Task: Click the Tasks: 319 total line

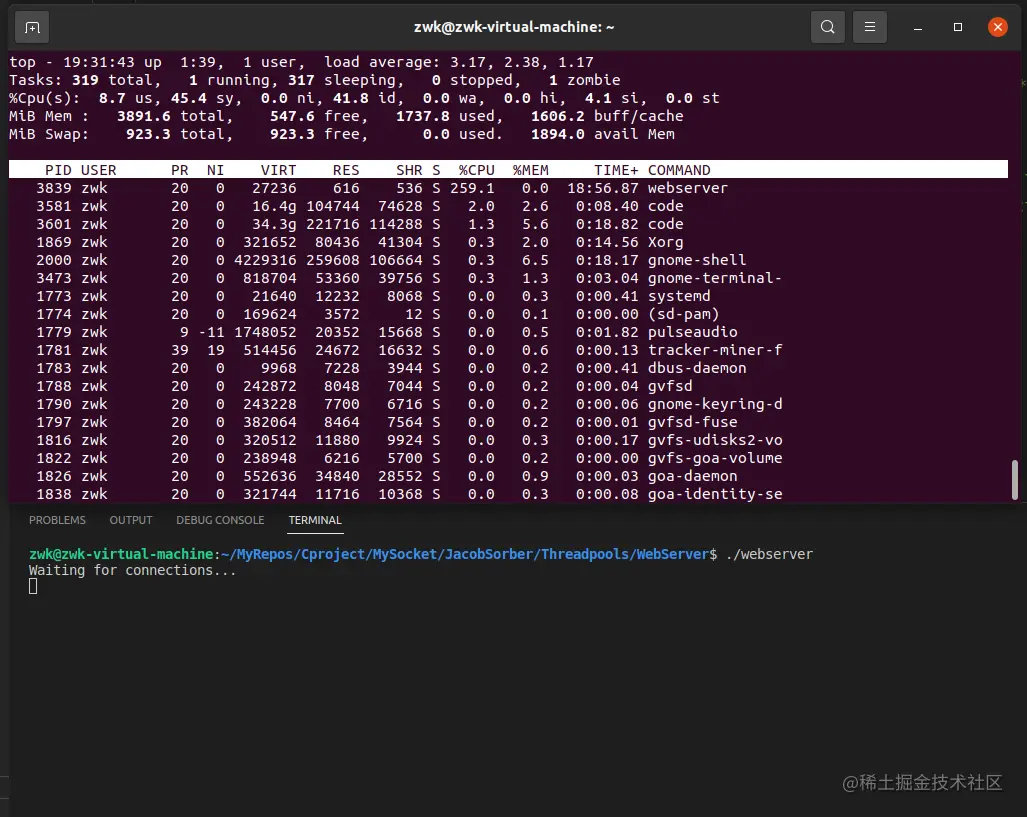Action: 314,81
